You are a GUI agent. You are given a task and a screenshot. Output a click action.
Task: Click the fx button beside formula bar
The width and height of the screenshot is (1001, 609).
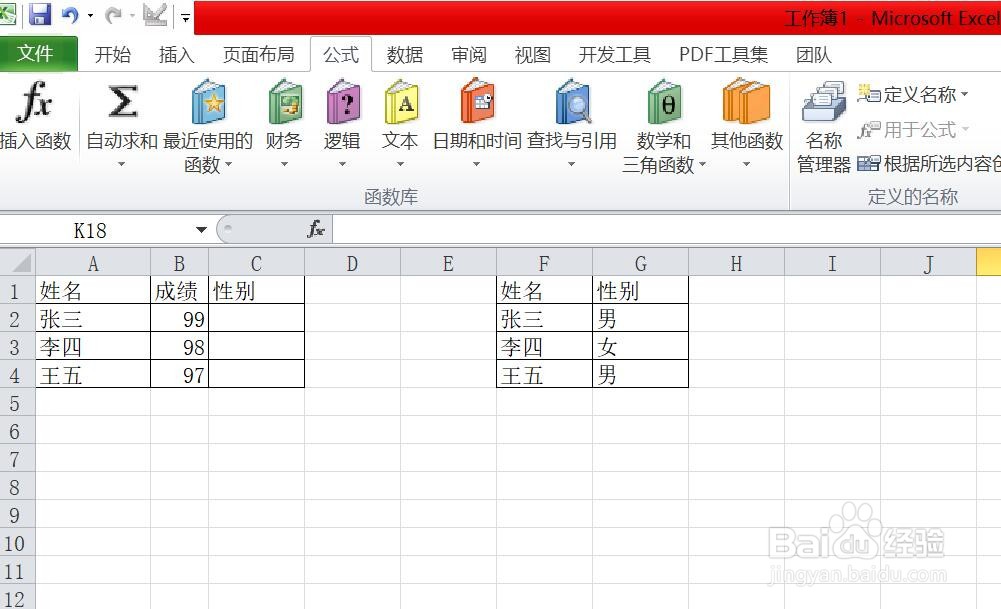316,229
